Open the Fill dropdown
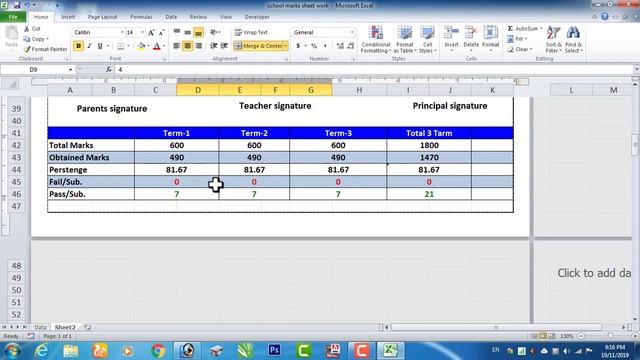 click(x=517, y=39)
